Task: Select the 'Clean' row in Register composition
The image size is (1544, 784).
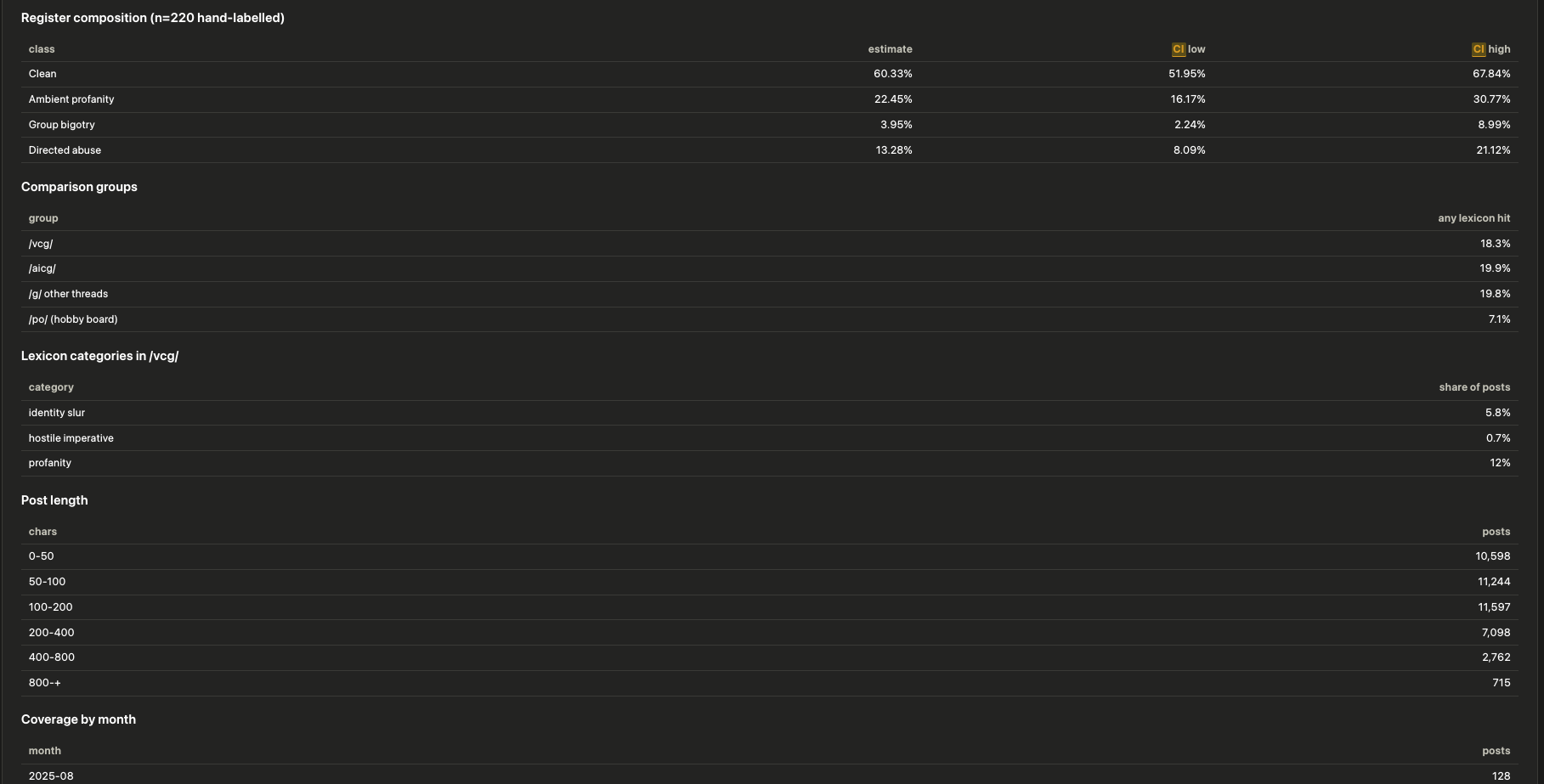Action: (769, 74)
